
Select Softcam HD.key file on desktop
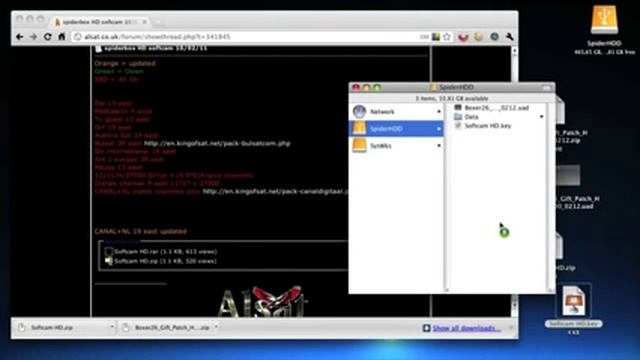click(574, 301)
